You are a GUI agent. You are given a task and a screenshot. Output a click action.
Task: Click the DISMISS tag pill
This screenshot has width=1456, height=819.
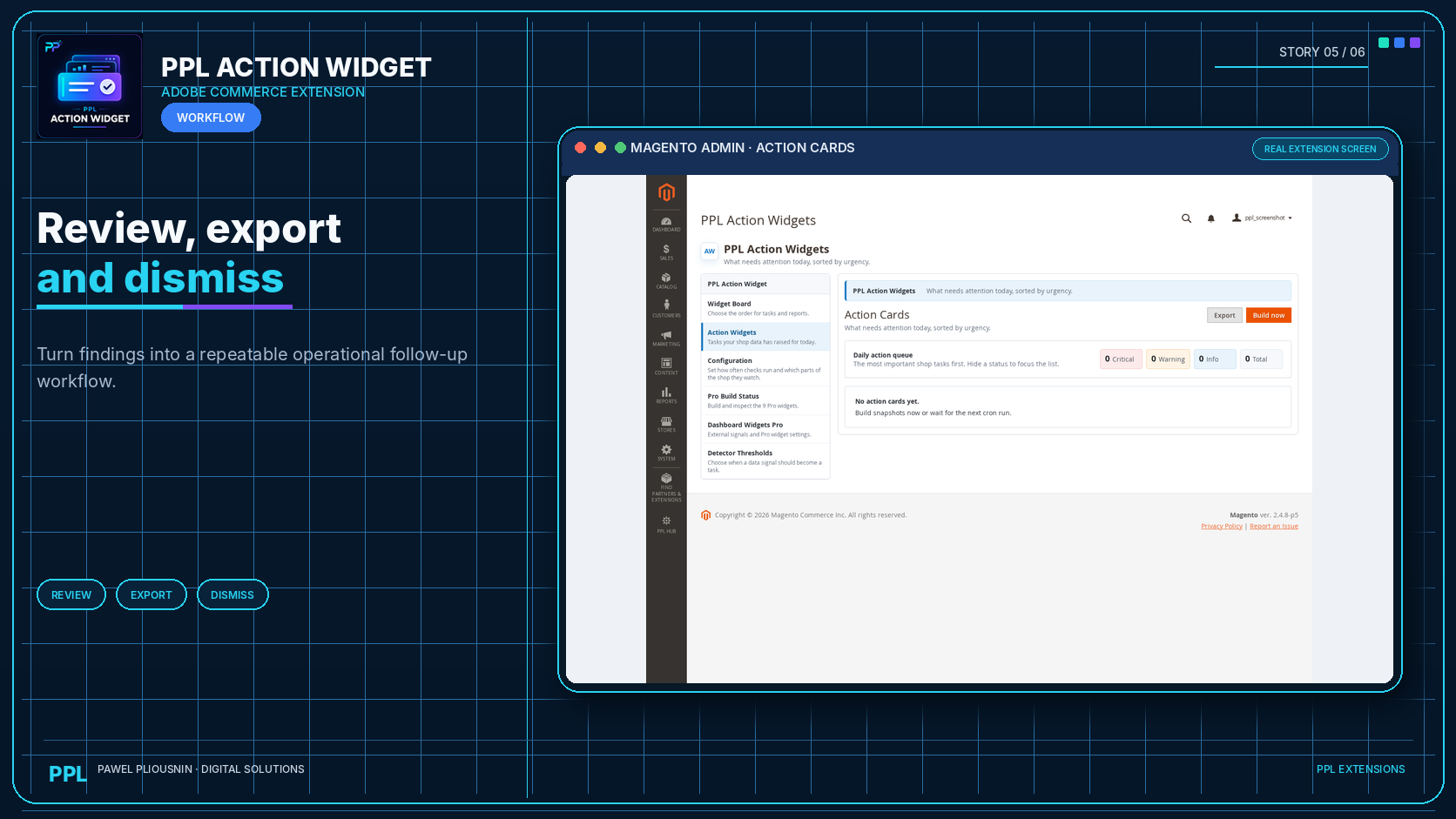(x=233, y=594)
